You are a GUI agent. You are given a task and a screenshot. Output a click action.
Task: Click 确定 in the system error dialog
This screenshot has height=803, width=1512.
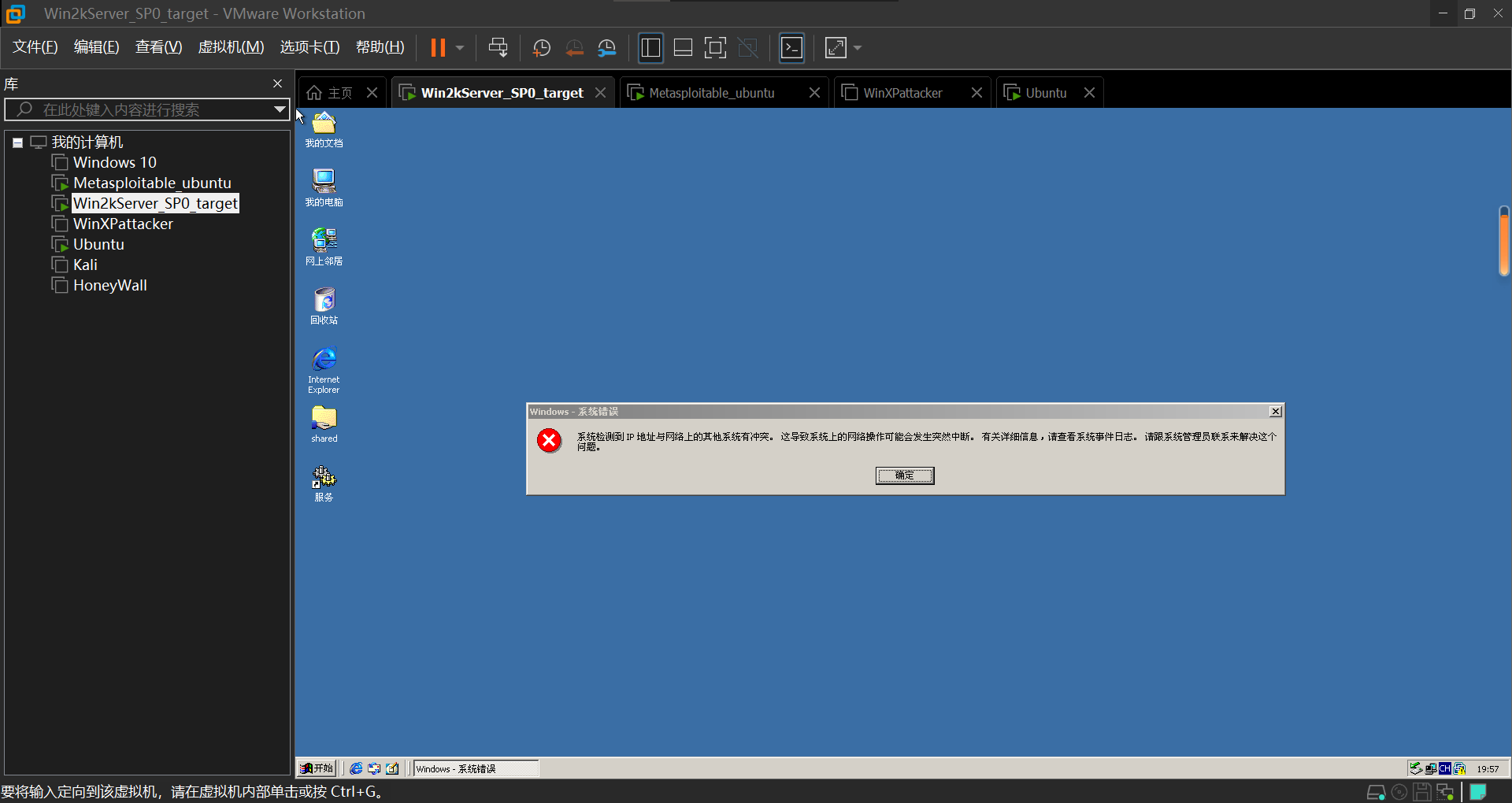(905, 476)
